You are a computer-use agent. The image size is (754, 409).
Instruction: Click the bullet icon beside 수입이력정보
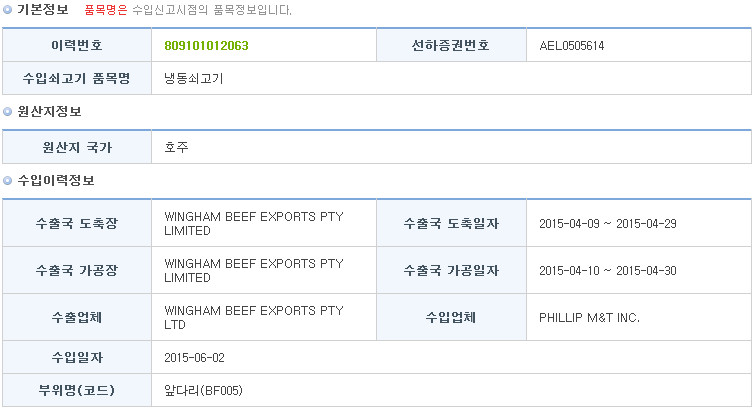pyautogui.click(x=7, y=181)
